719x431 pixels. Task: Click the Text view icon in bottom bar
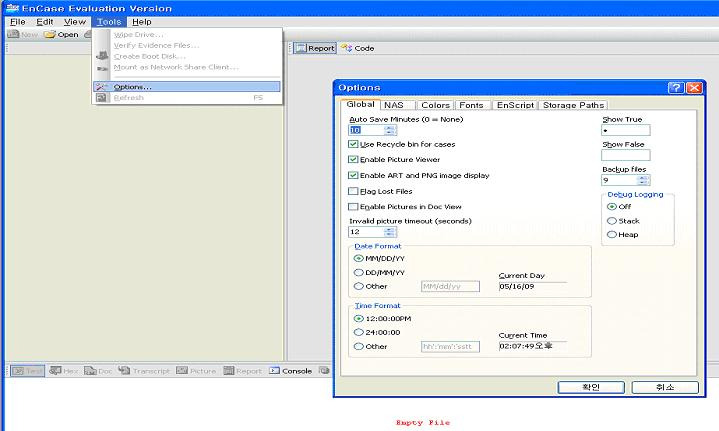point(18,370)
